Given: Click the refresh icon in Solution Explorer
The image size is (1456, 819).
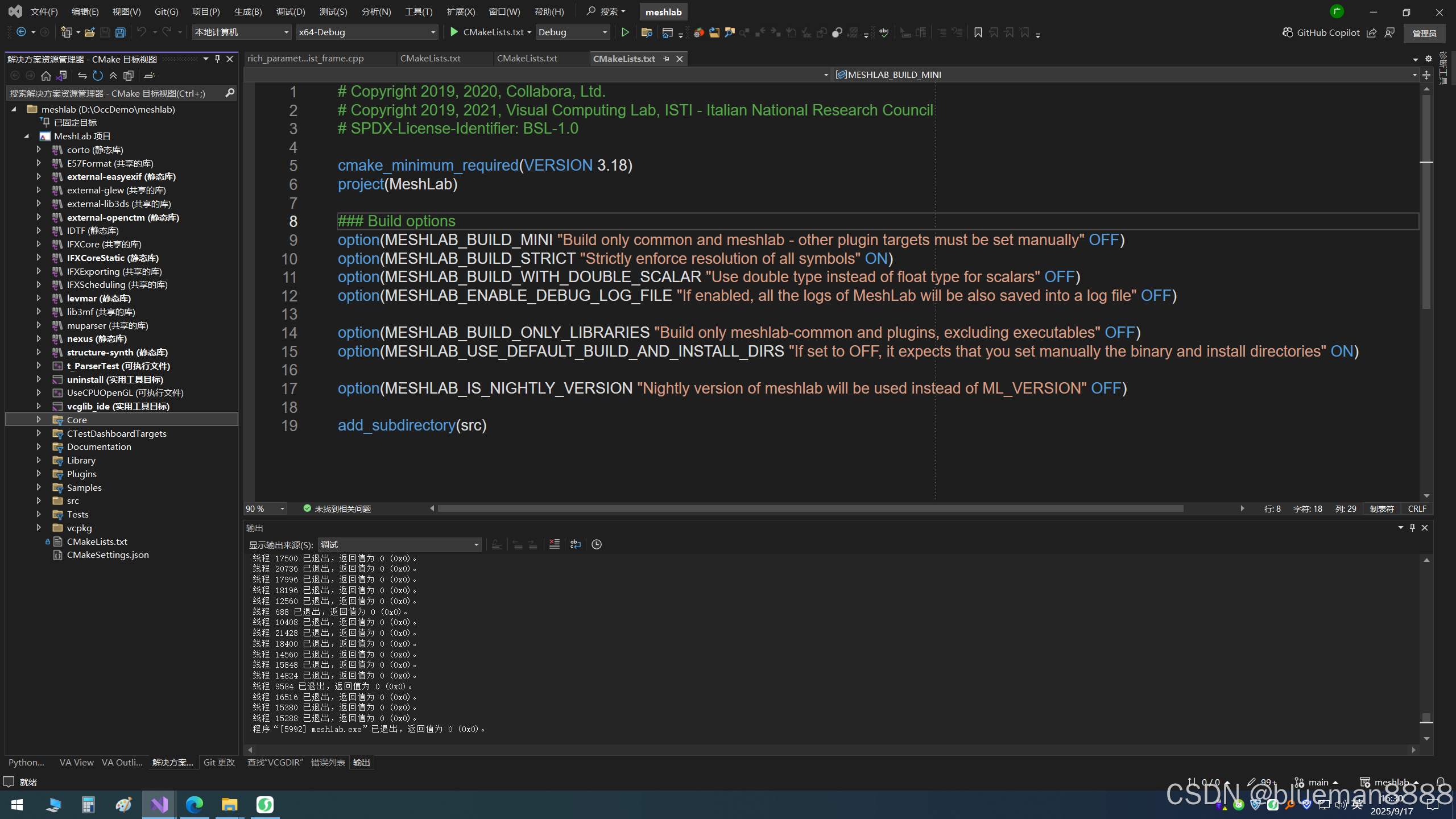Looking at the screenshot, I should coord(98,76).
